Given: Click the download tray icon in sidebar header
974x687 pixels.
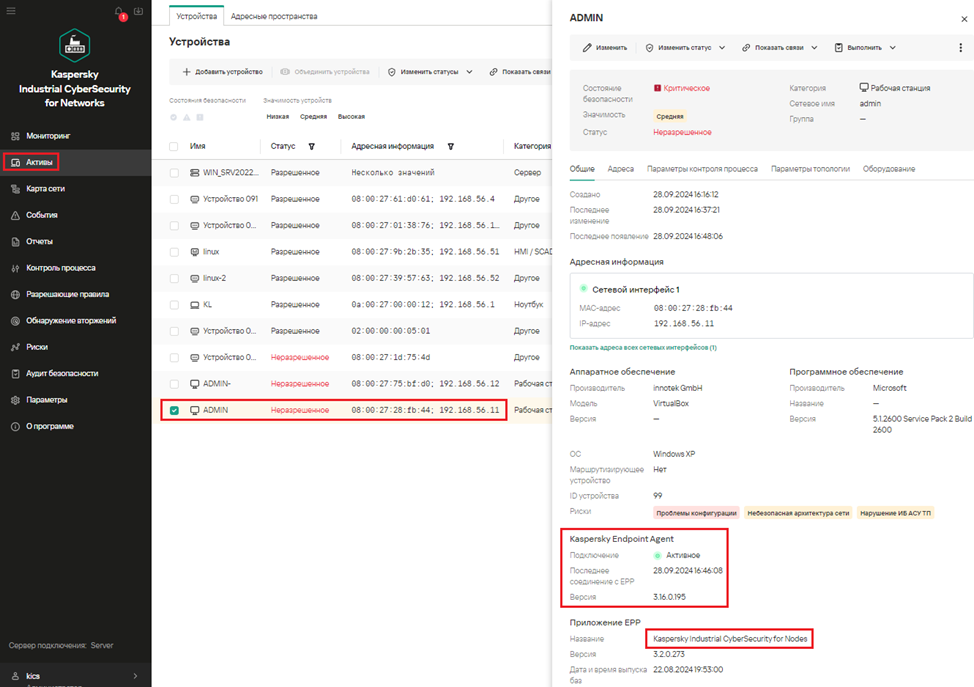Looking at the screenshot, I should (x=139, y=11).
